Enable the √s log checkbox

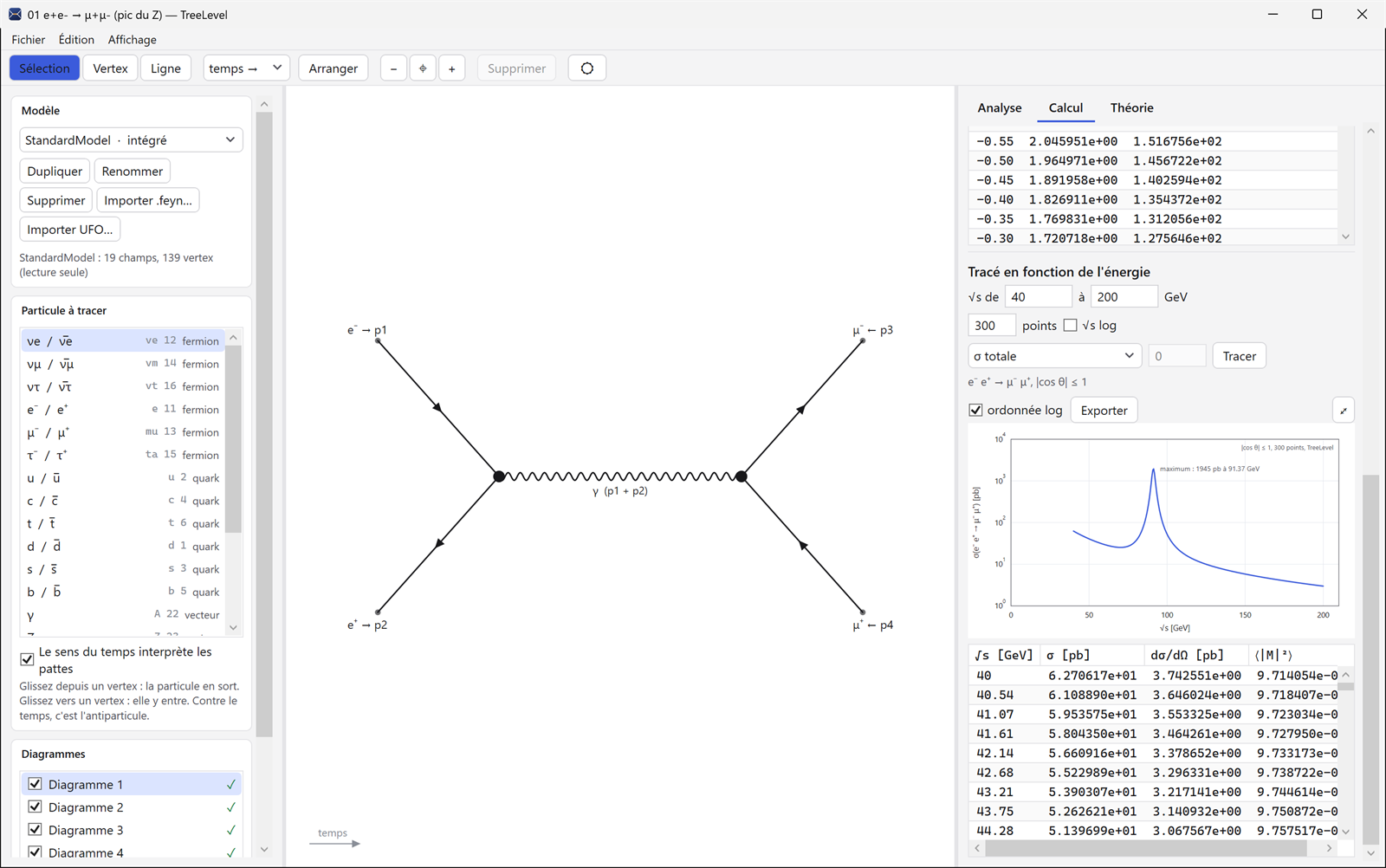[x=1070, y=325]
